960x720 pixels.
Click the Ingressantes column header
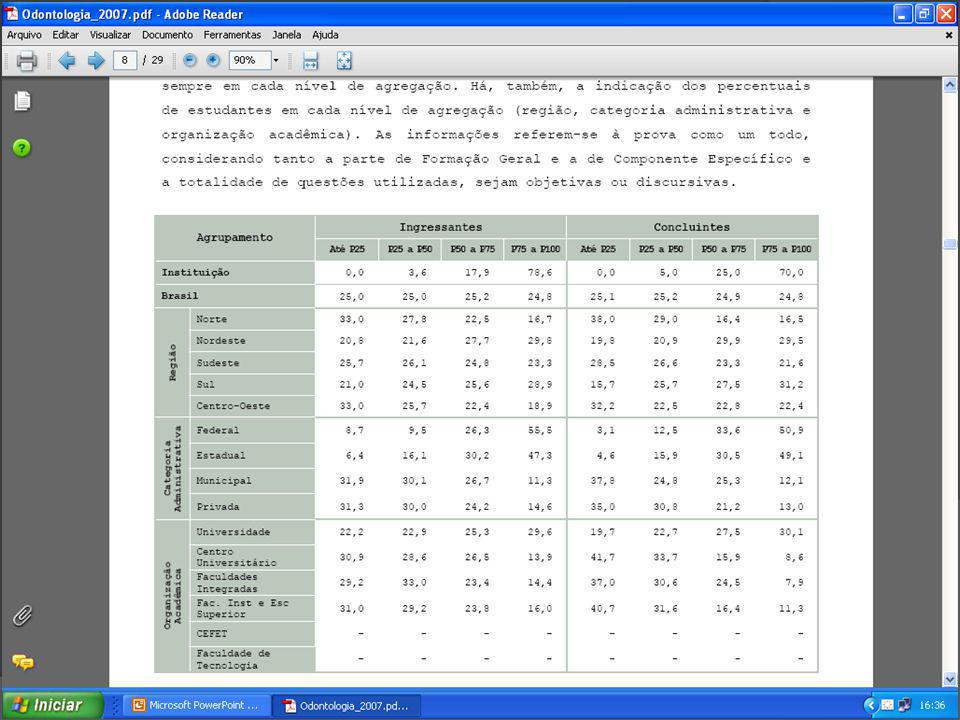coord(441,227)
